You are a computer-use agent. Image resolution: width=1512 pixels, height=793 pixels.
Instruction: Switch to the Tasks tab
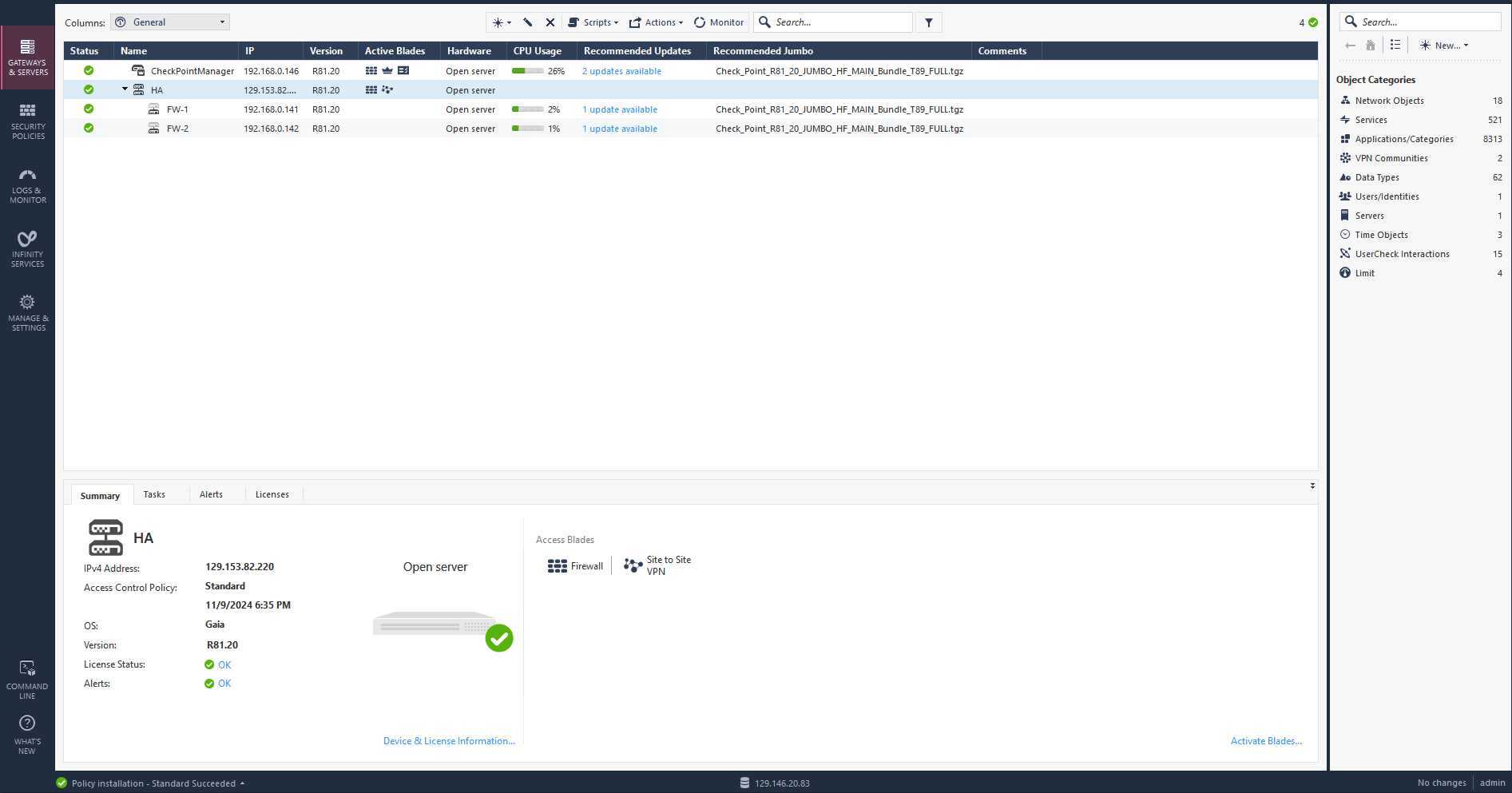(154, 494)
